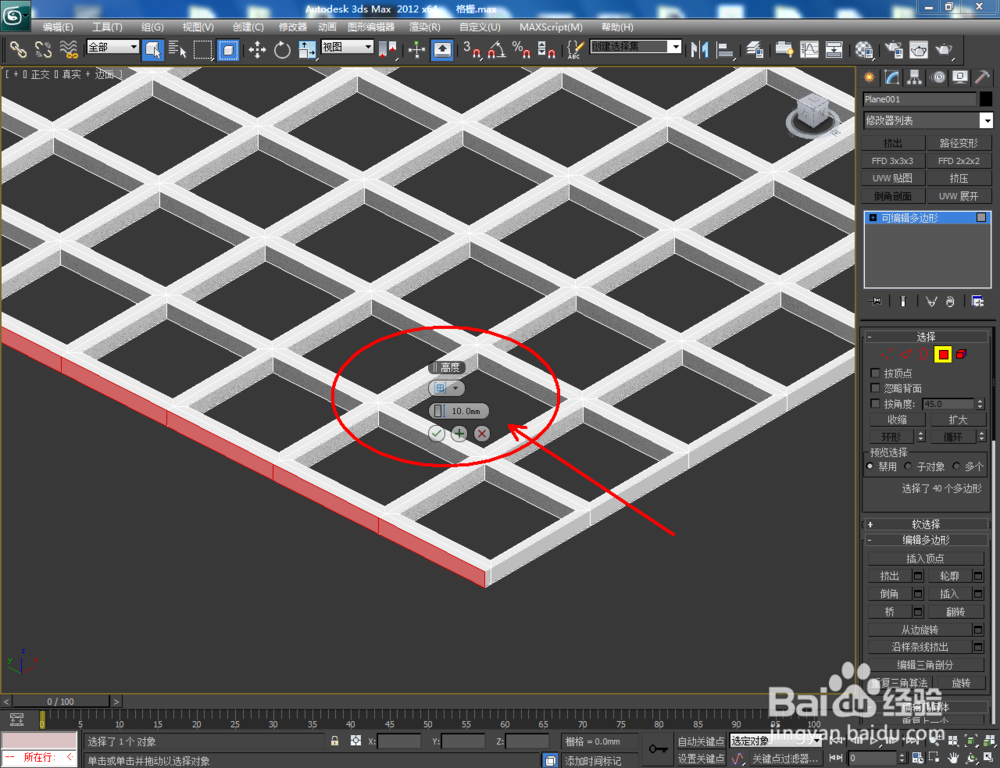Viewport: 1000px width, 768px height.
Task: Toggle the selection lock icon
Action: 335,741
